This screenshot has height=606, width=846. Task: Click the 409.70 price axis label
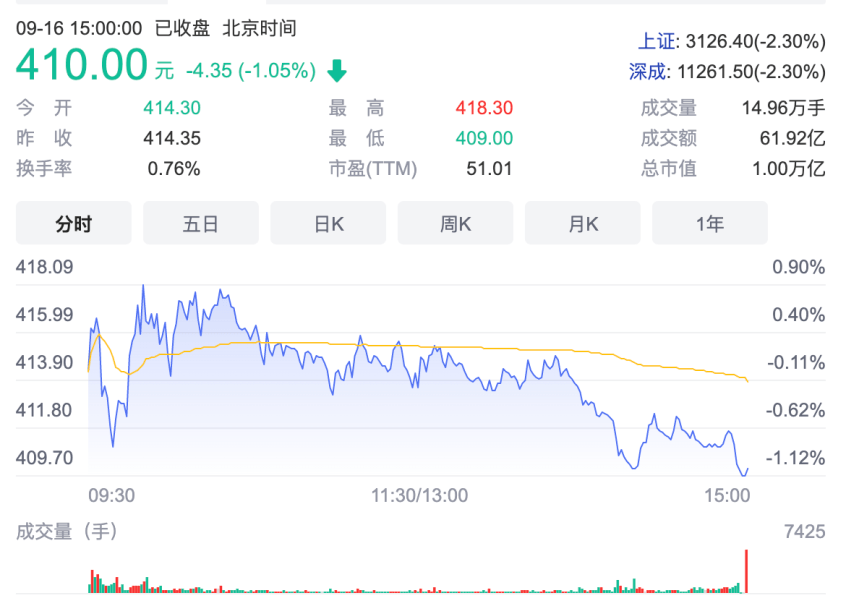click(44, 458)
